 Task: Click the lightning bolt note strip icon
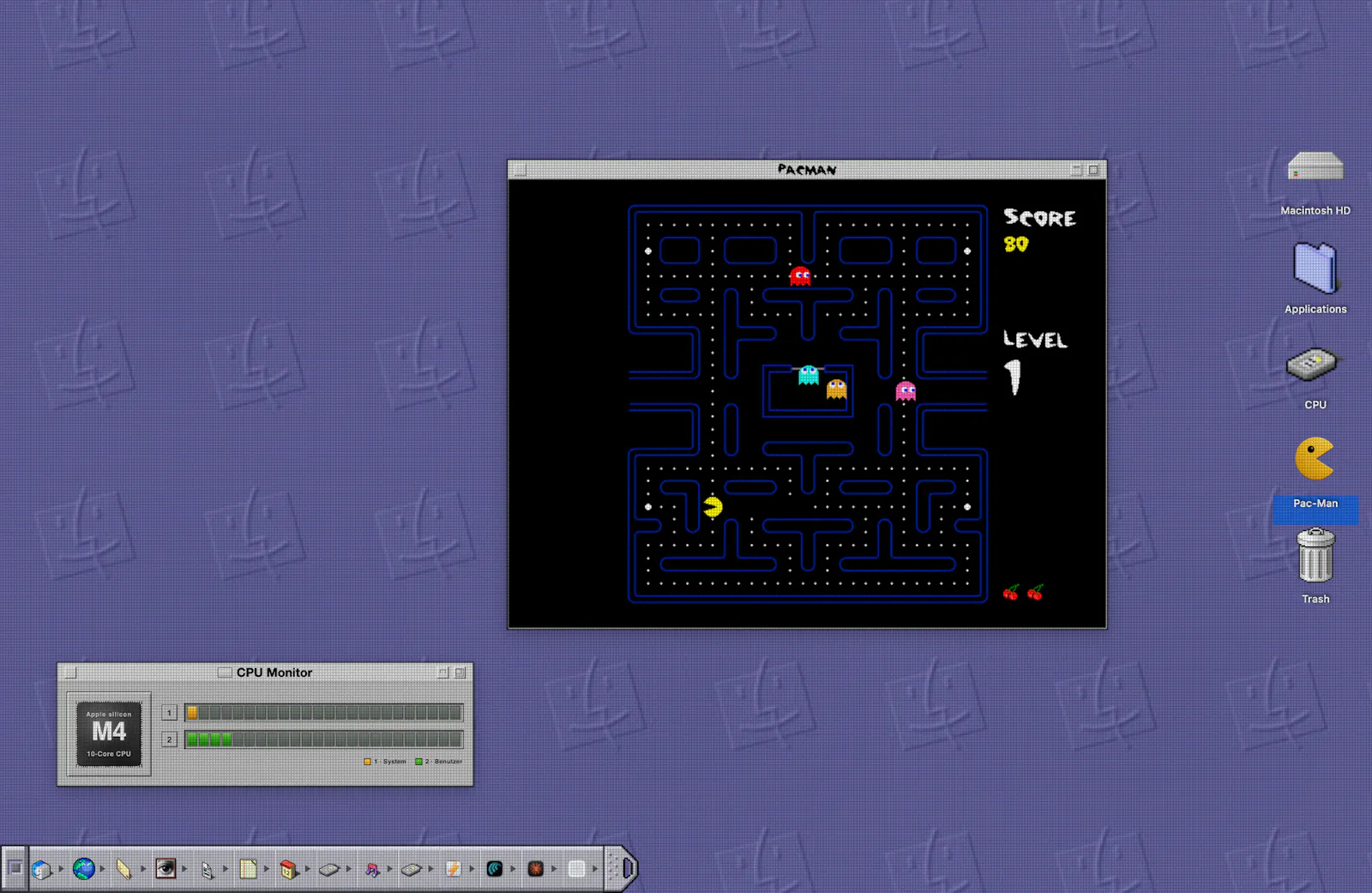[x=454, y=870]
